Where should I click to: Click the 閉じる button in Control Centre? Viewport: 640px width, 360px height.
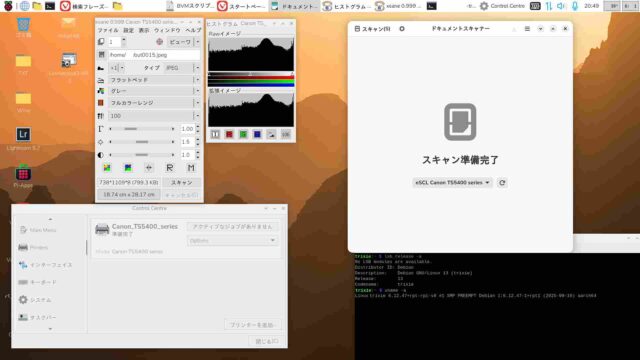coord(266,341)
